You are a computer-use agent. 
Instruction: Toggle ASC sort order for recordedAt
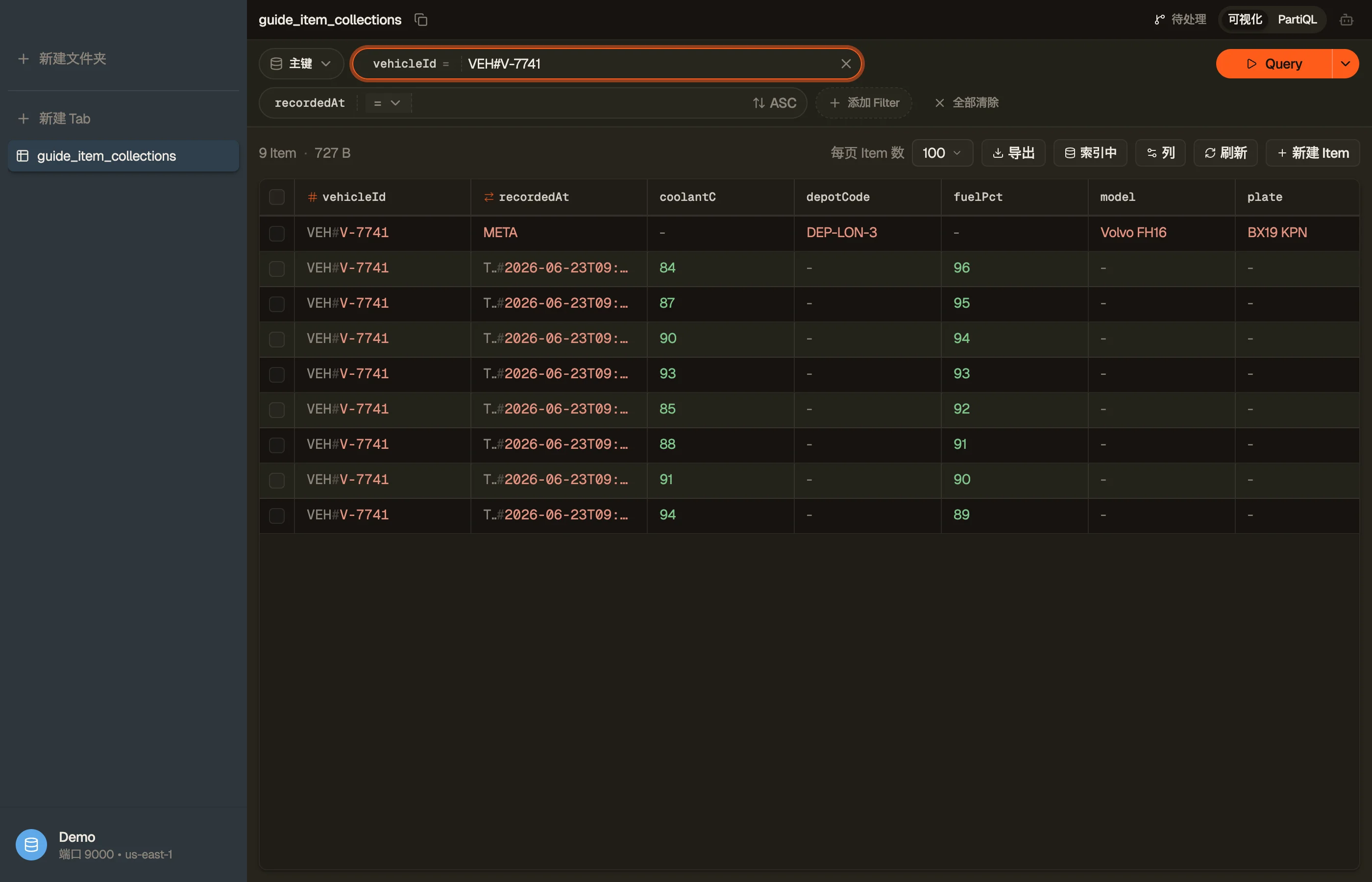(x=774, y=103)
